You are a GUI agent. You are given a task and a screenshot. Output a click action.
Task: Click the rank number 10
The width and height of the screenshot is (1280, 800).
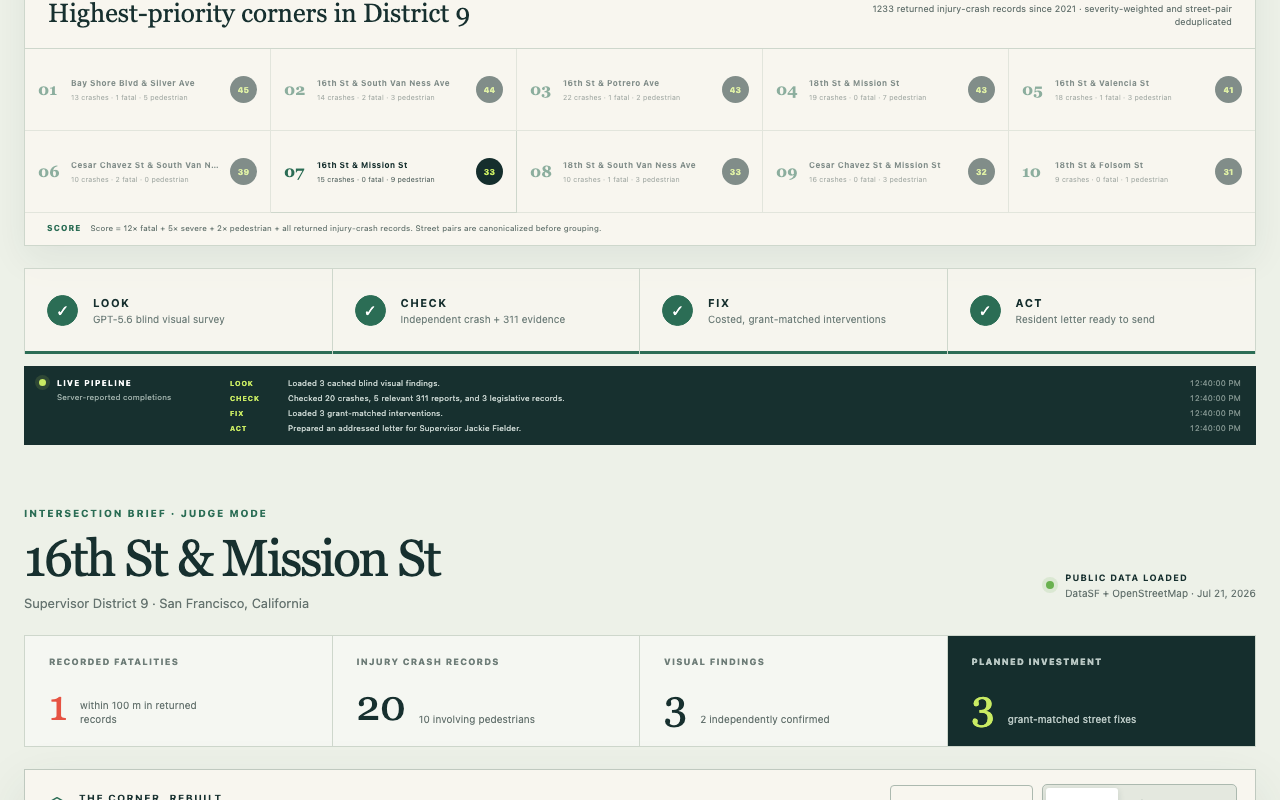point(1031,173)
